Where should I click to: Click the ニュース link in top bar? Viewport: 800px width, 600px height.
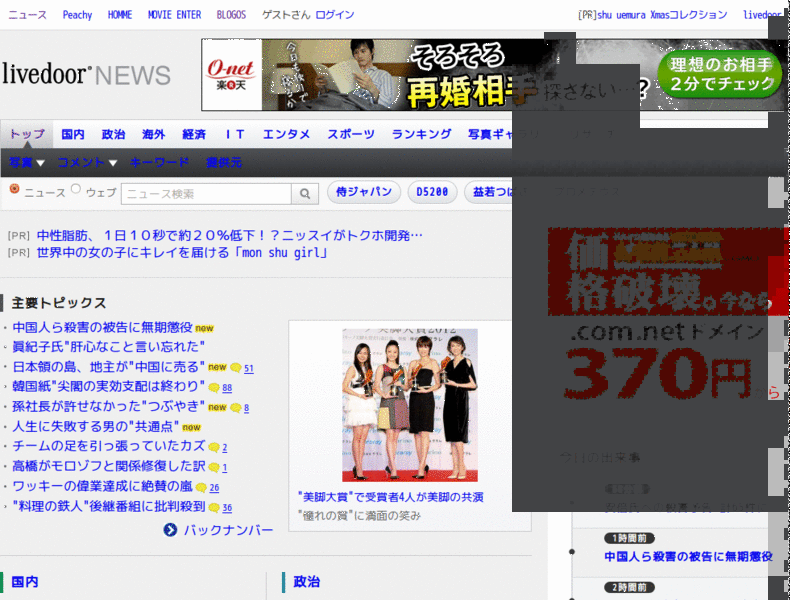point(28,15)
